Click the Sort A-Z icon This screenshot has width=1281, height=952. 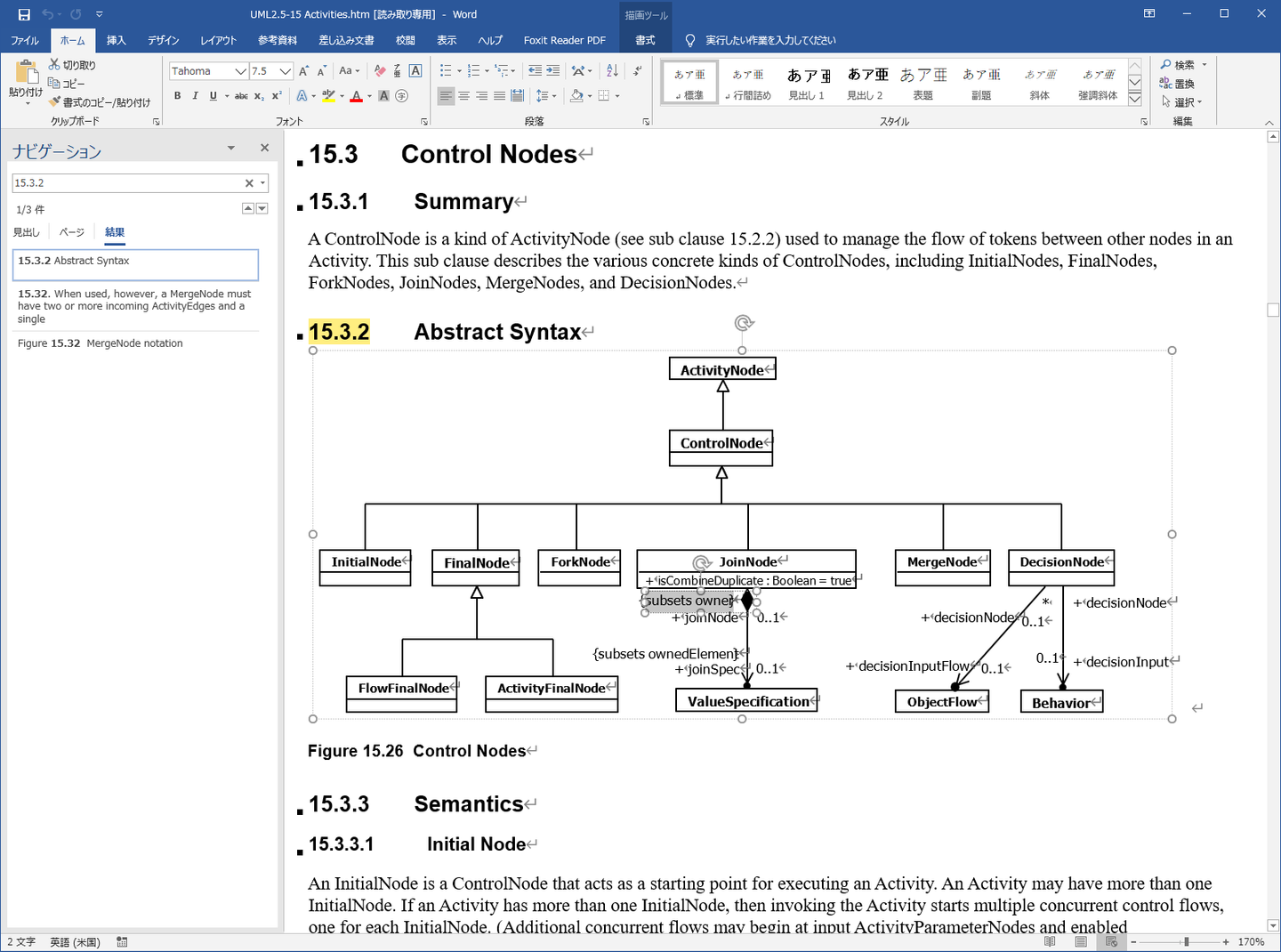[x=612, y=71]
